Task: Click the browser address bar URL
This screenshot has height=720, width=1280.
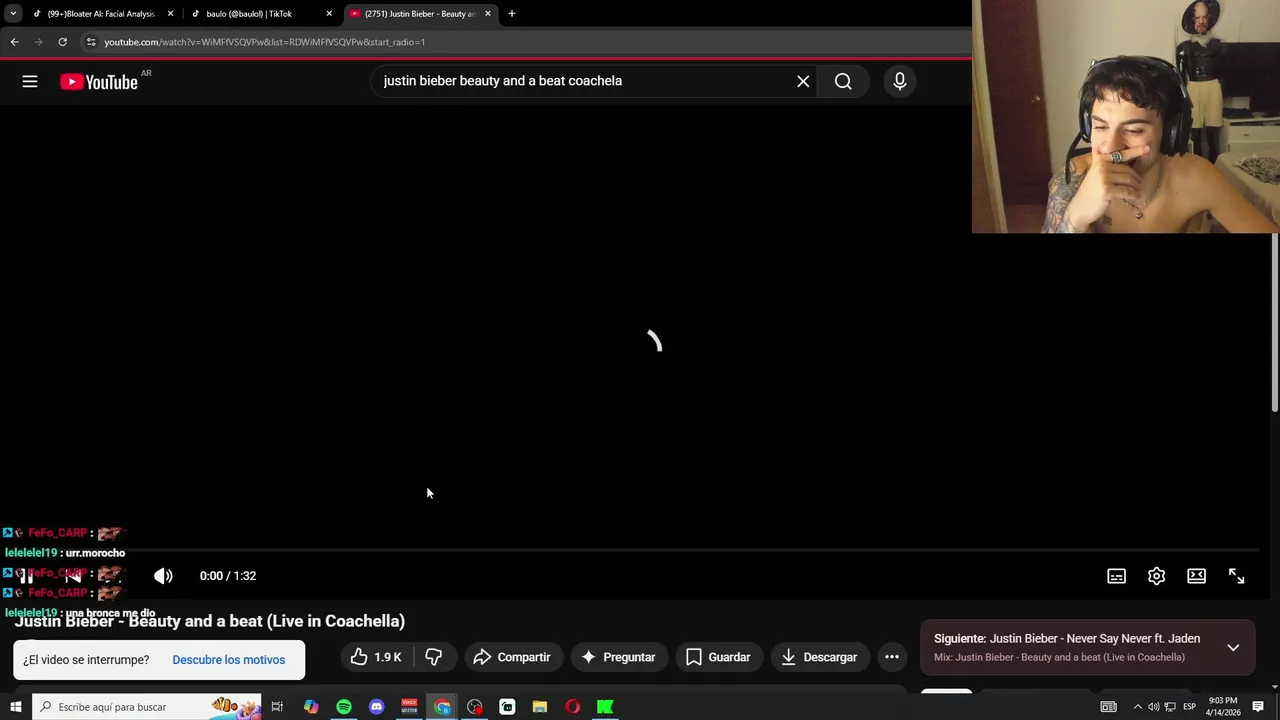Action: pyautogui.click(x=265, y=42)
